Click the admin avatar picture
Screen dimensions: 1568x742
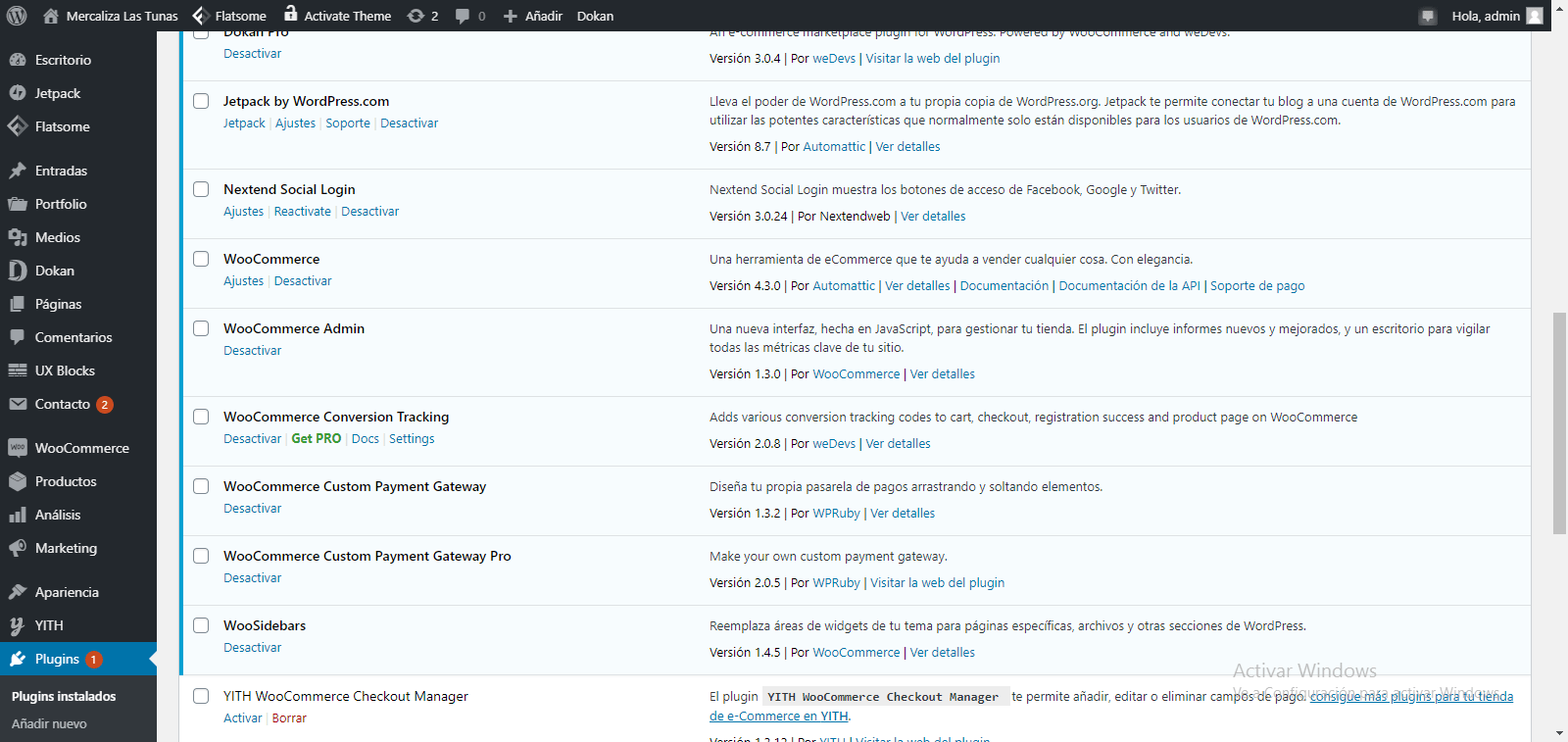pyautogui.click(x=1535, y=16)
